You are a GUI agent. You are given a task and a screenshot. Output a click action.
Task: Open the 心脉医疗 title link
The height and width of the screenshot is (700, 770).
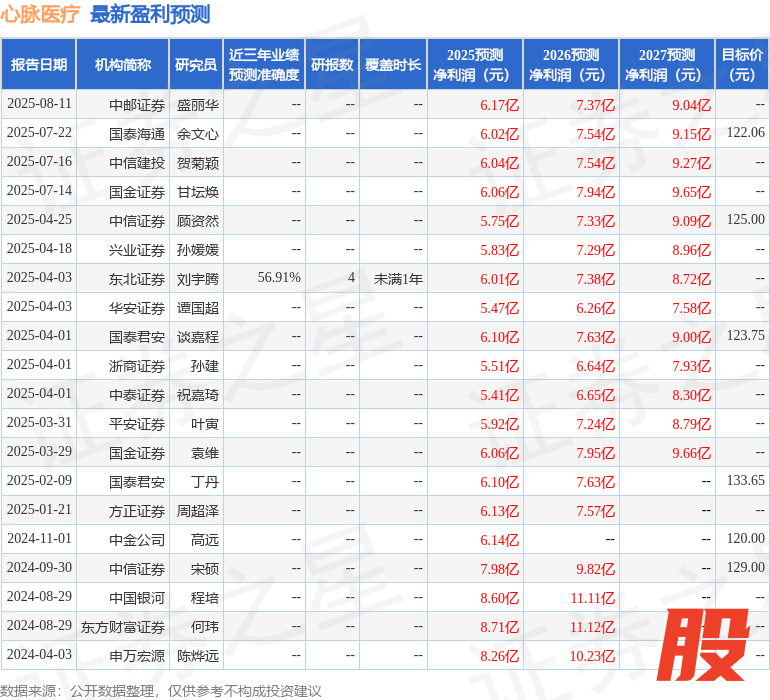[x=41, y=14]
